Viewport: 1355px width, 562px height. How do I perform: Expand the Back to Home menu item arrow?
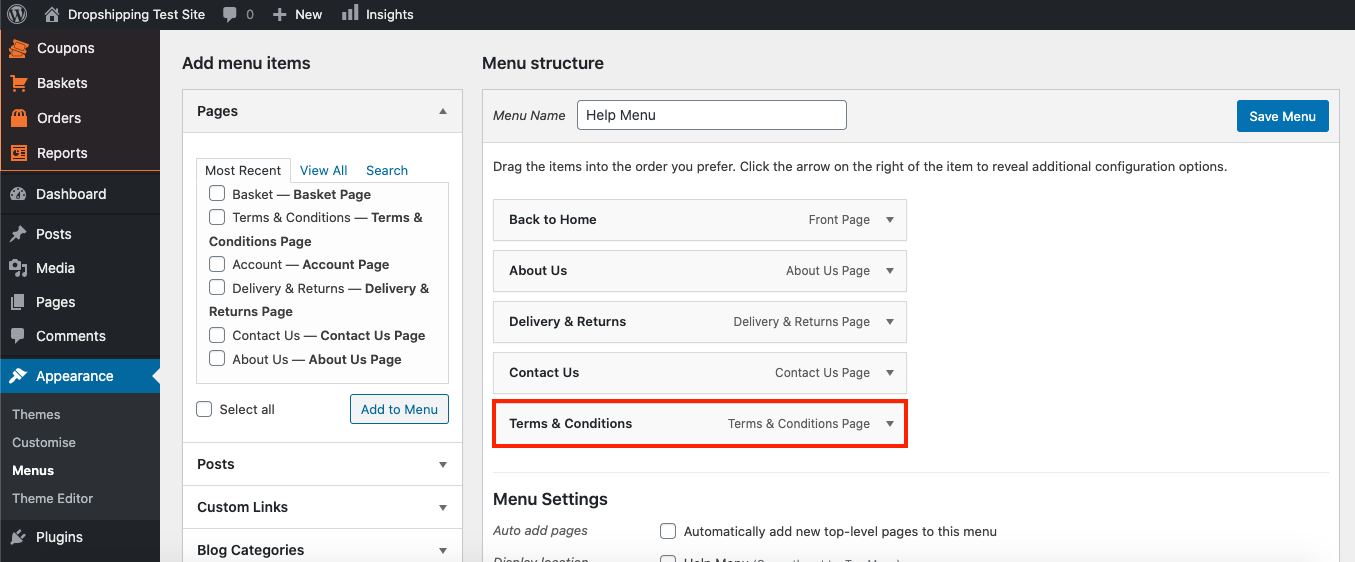[x=890, y=220]
